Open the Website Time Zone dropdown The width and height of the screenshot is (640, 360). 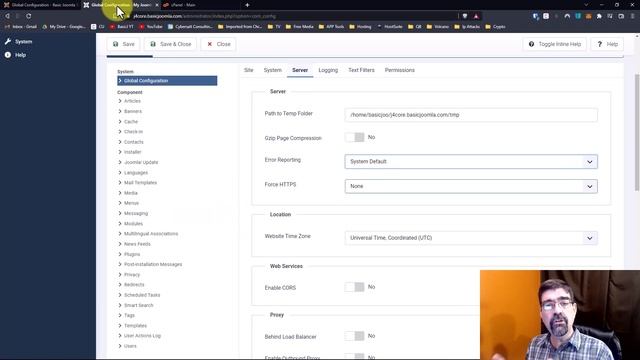471,238
